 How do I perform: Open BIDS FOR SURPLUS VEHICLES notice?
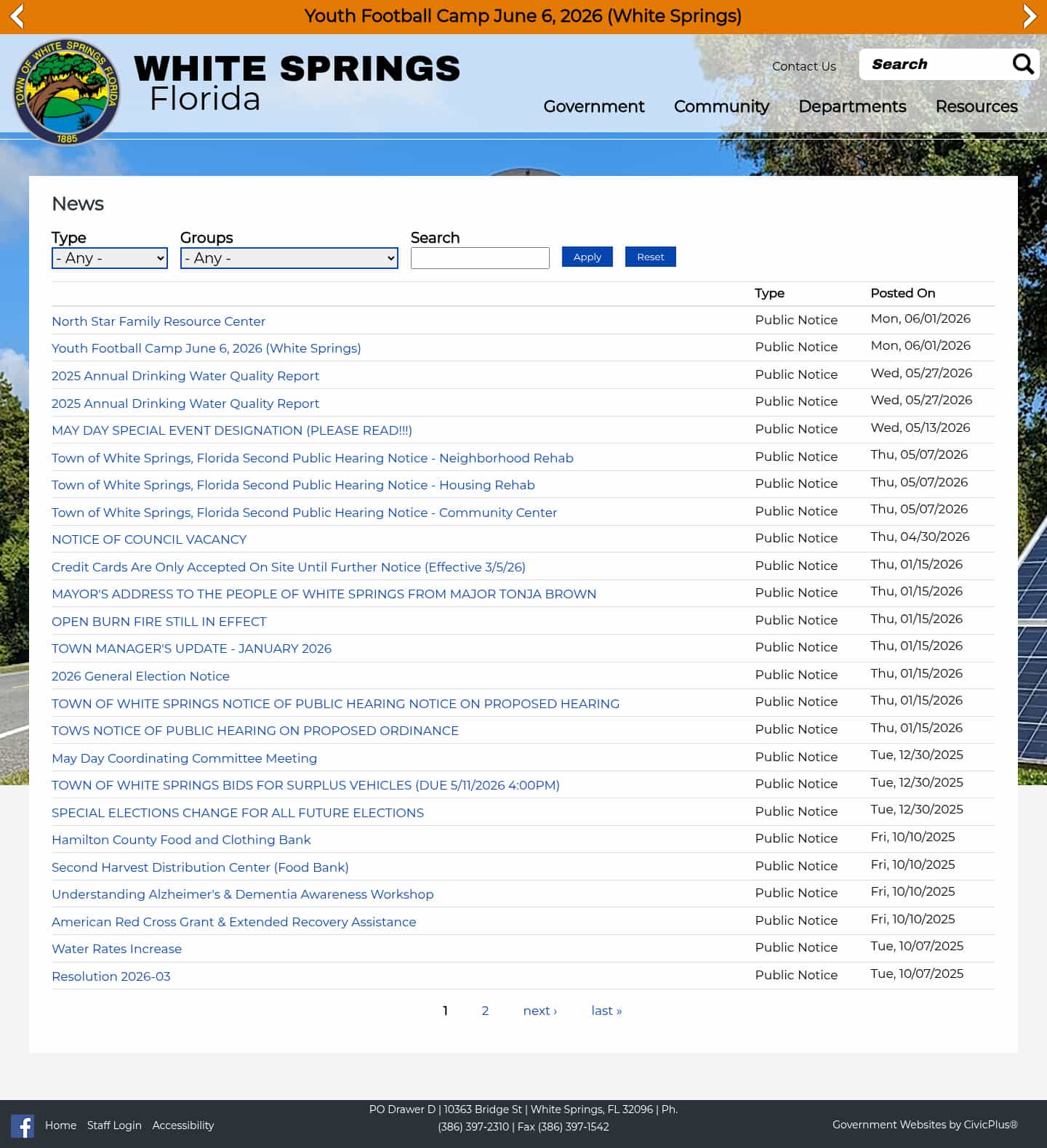click(x=305, y=785)
